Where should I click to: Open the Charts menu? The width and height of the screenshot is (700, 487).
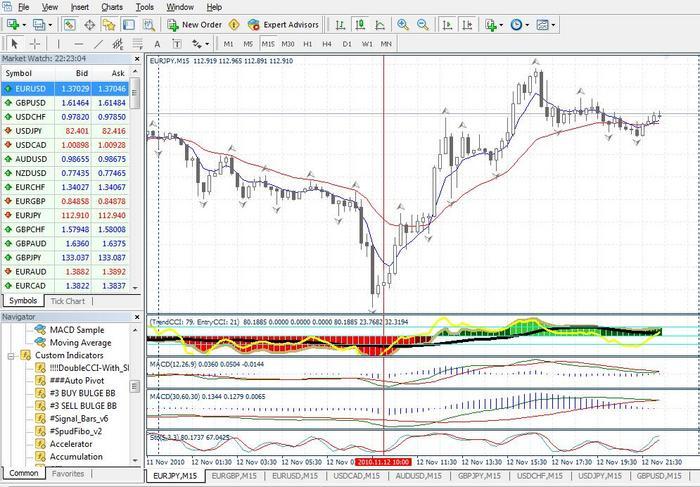(112, 7)
